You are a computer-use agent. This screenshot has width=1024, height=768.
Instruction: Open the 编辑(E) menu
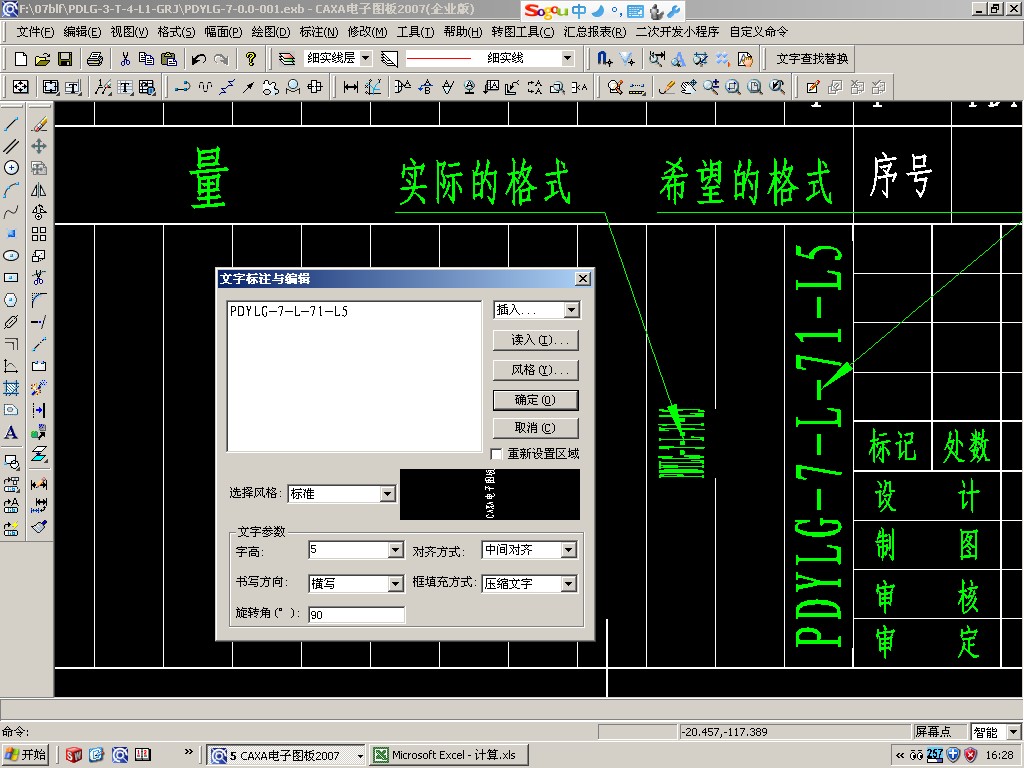(82, 32)
